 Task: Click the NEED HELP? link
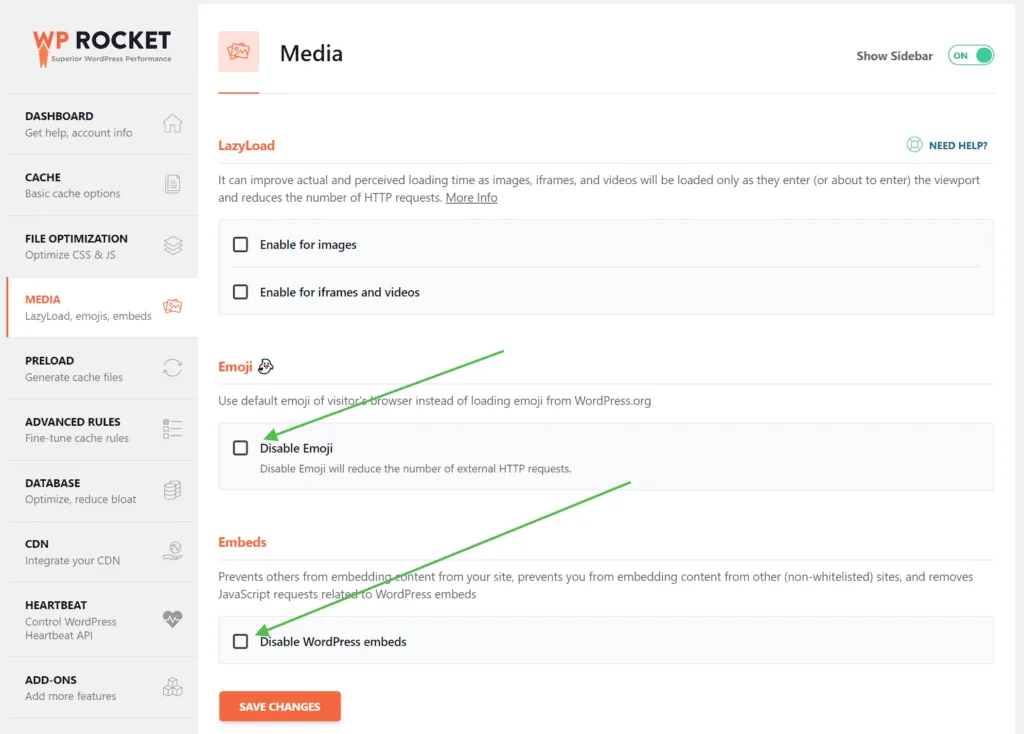[x=958, y=146]
